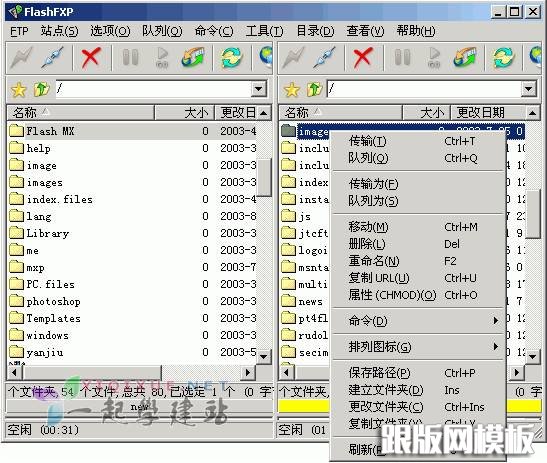The width and height of the screenshot is (547, 463).
Task: Click the right pane path input field
Action: [x=424, y=89]
